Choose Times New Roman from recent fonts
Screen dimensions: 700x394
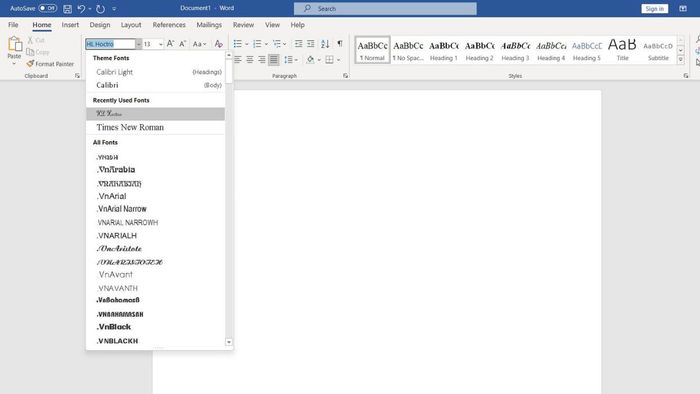pyautogui.click(x=155, y=128)
